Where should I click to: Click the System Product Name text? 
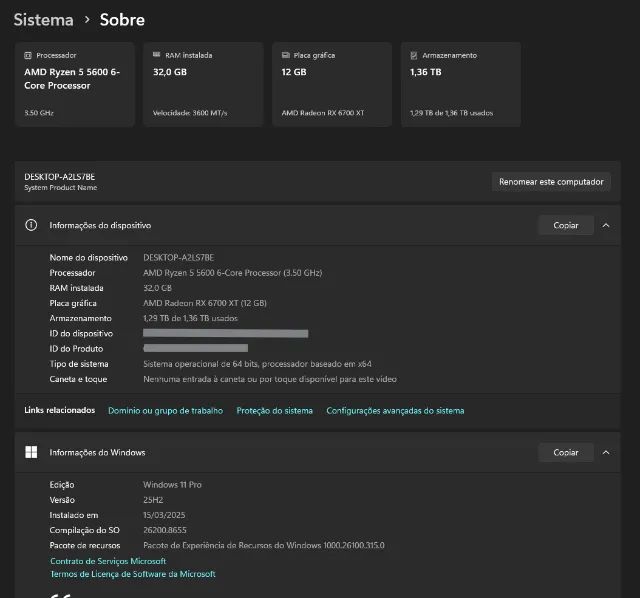pyautogui.click(x=60, y=188)
